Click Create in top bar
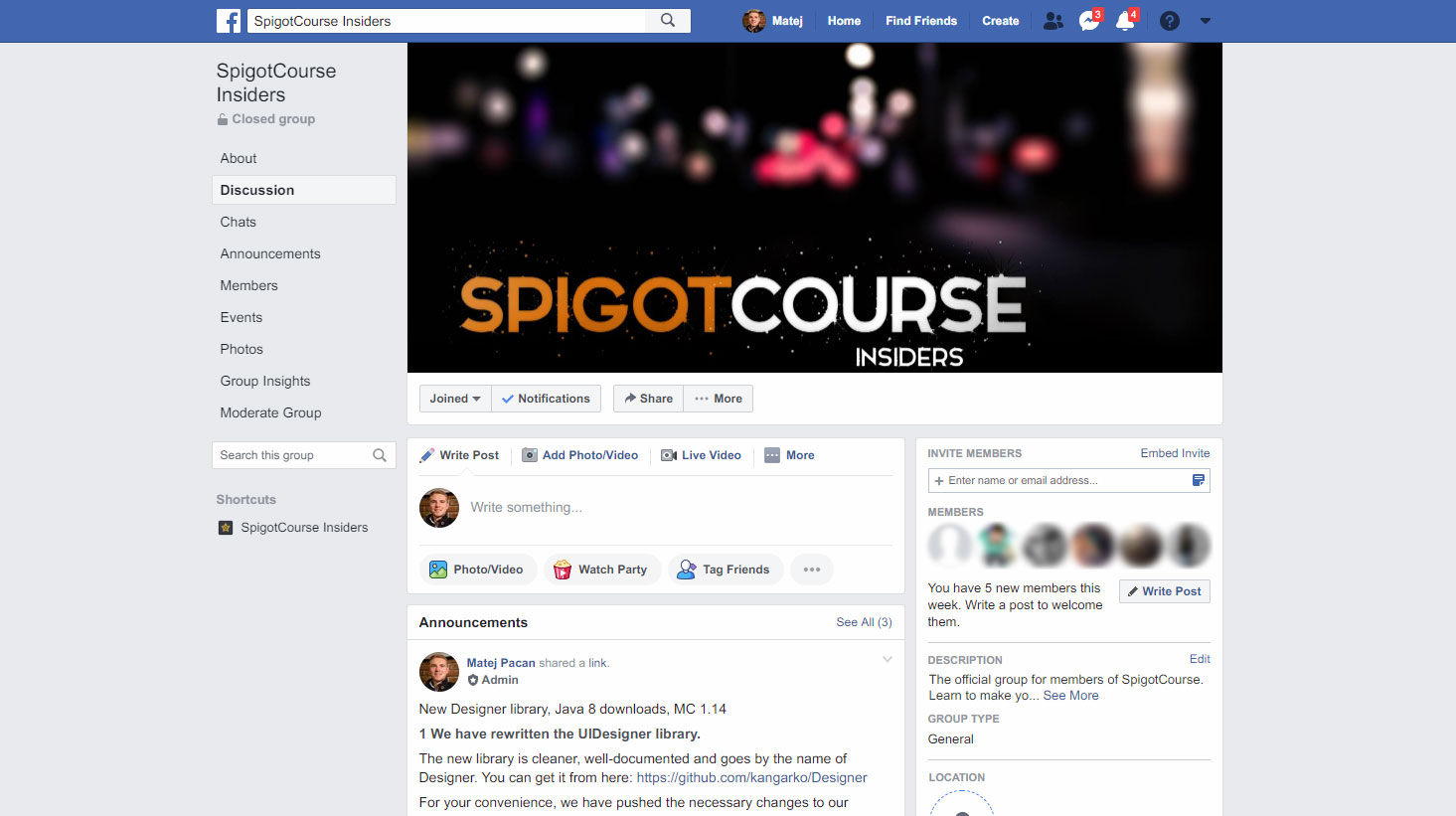This screenshot has height=816, width=1456. pyautogui.click(x=1001, y=21)
